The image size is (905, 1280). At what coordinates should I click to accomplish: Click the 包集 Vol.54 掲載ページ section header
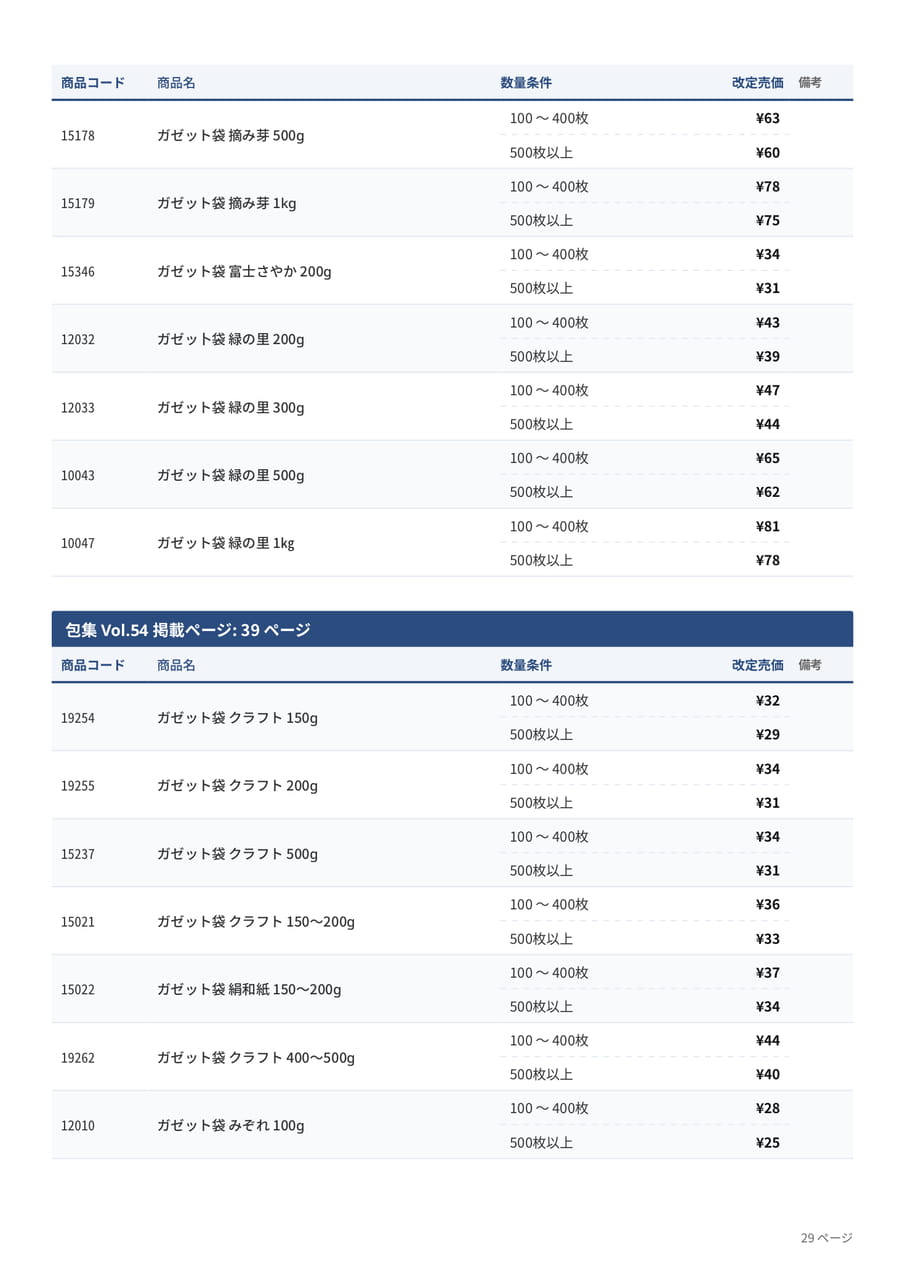452,629
